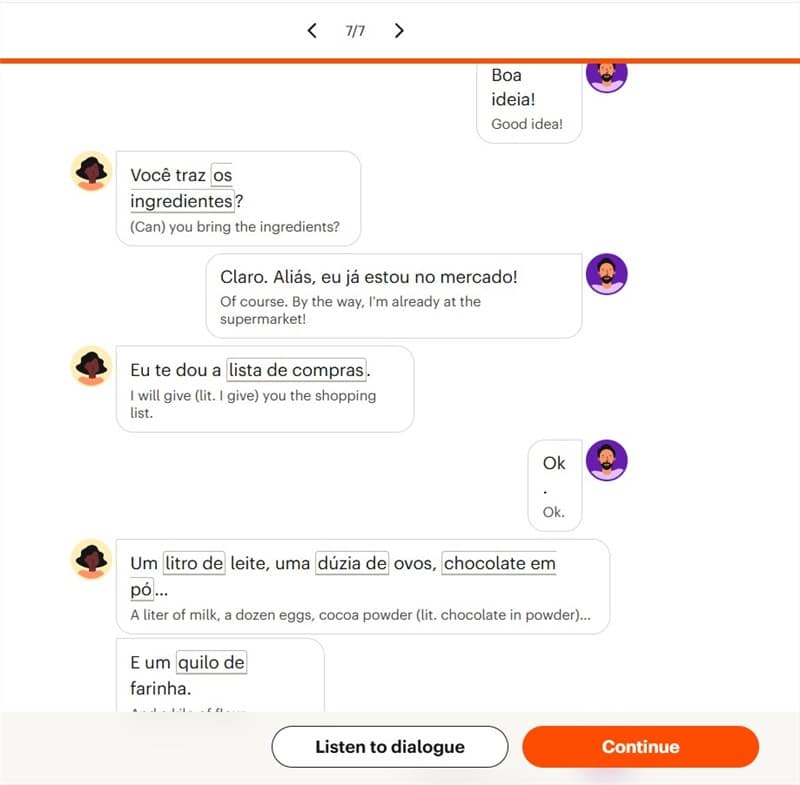Tap highlighted words 'chocolate em'
The height and width of the screenshot is (785, 800).
pos(499,563)
